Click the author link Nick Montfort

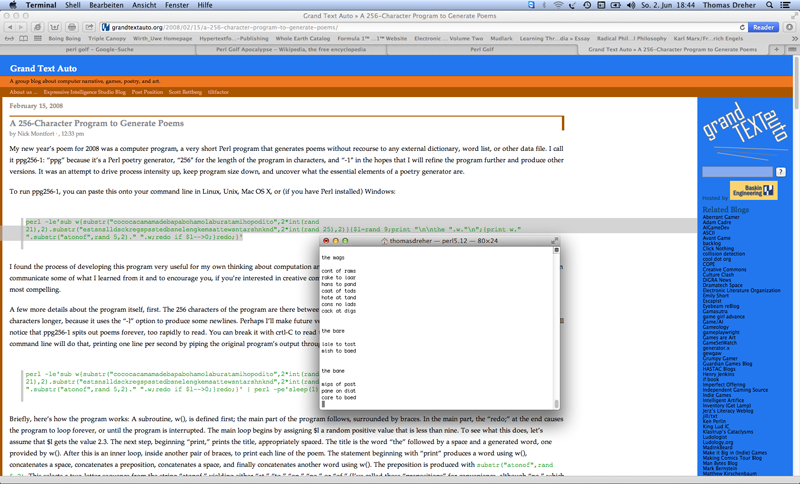click(36, 134)
